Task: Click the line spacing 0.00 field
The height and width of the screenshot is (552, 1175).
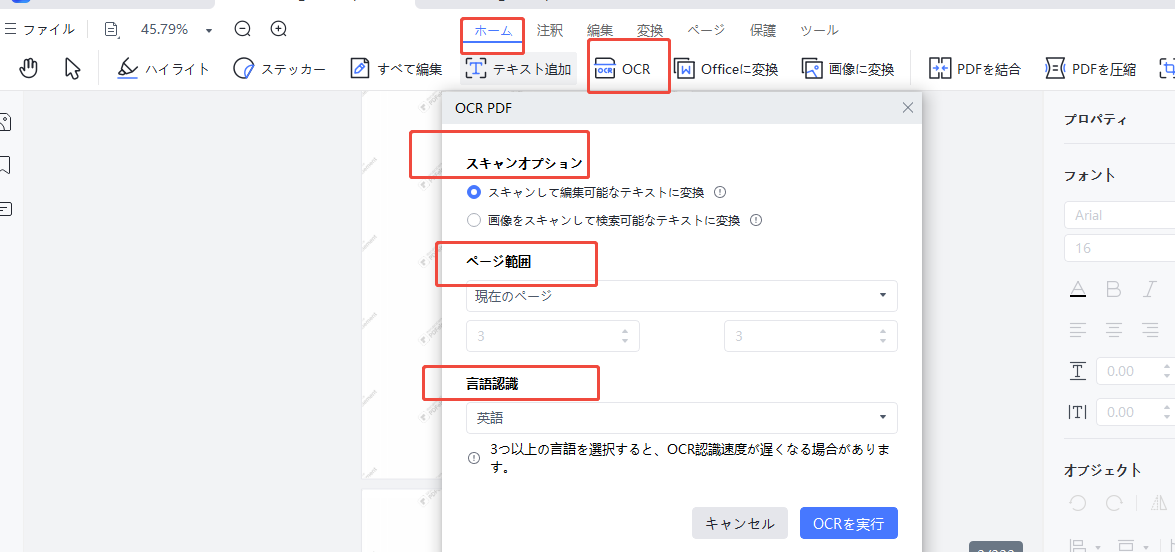Action: (1135, 371)
